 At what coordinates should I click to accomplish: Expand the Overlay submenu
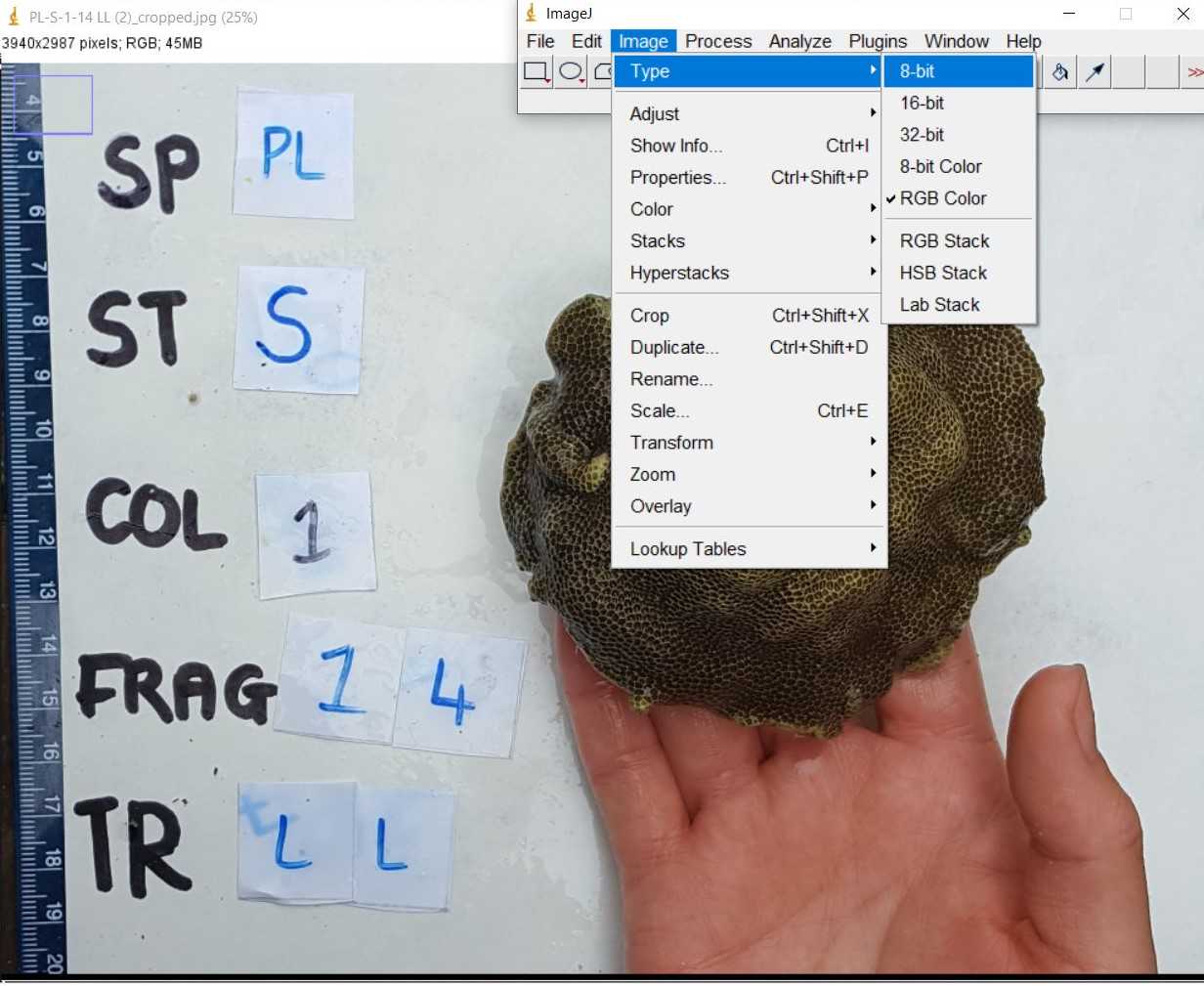click(x=749, y=506)
